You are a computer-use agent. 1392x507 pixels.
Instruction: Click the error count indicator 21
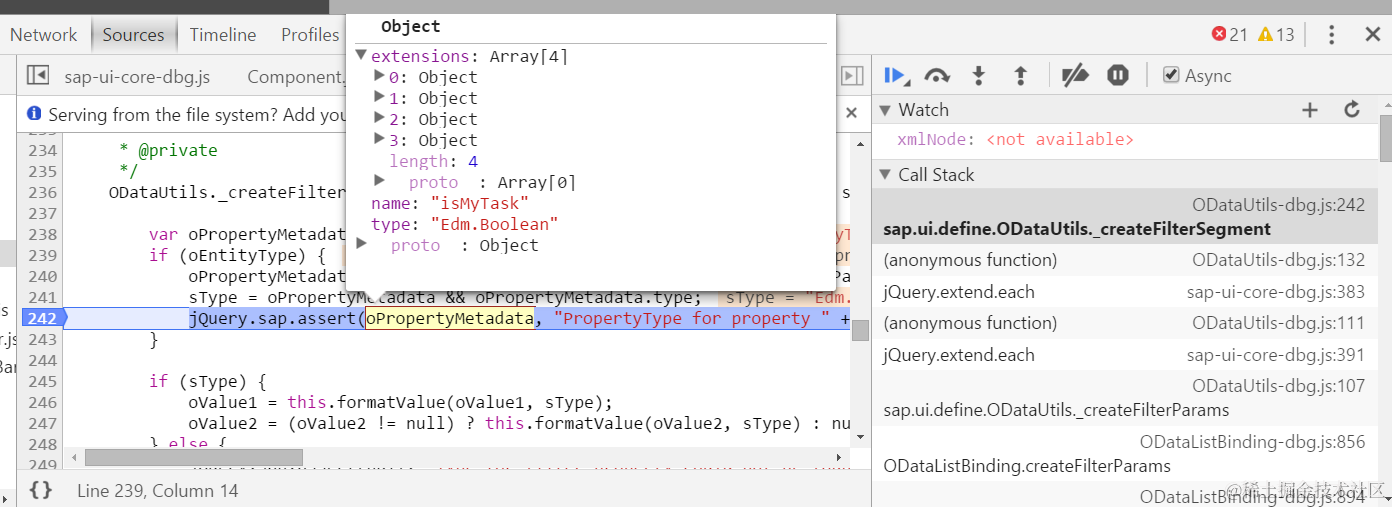[x=1230, y=35]
